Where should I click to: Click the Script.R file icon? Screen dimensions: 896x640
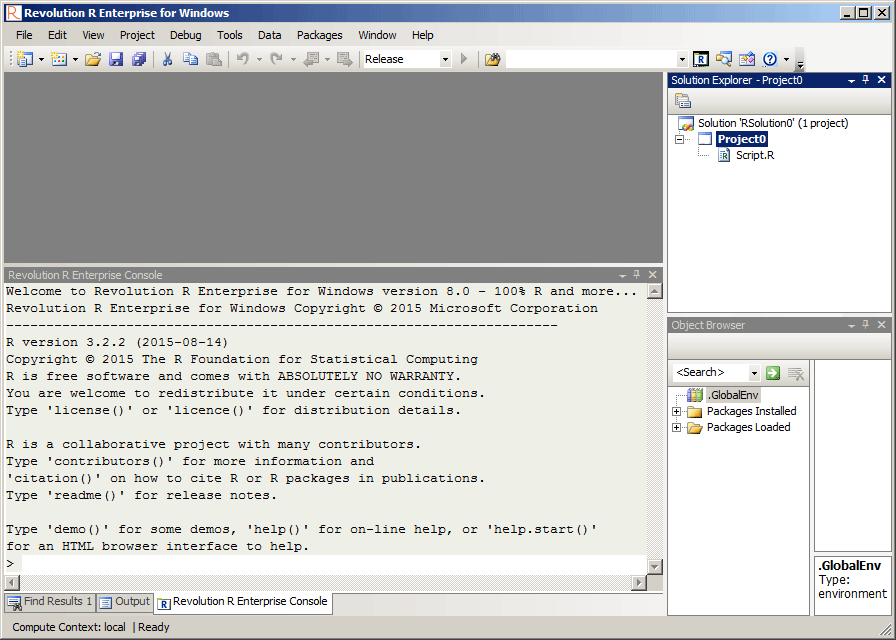tap(723, 155)
